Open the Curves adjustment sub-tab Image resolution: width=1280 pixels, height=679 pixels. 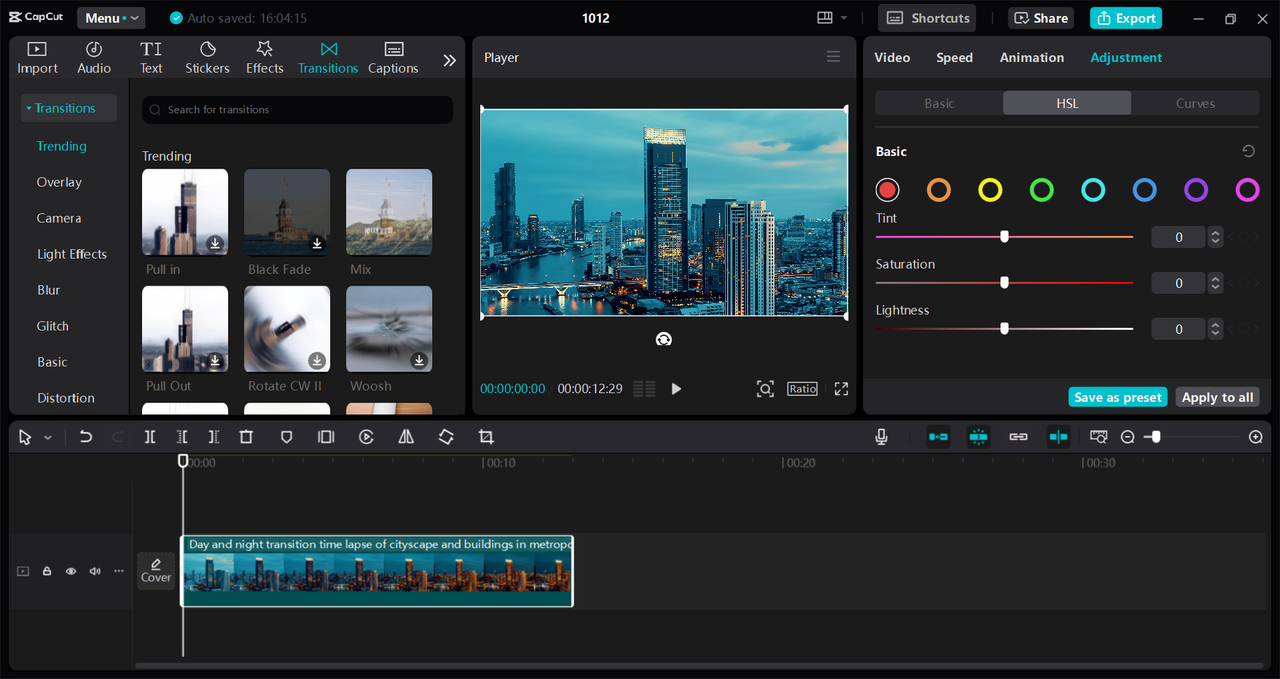[1195, 103]
